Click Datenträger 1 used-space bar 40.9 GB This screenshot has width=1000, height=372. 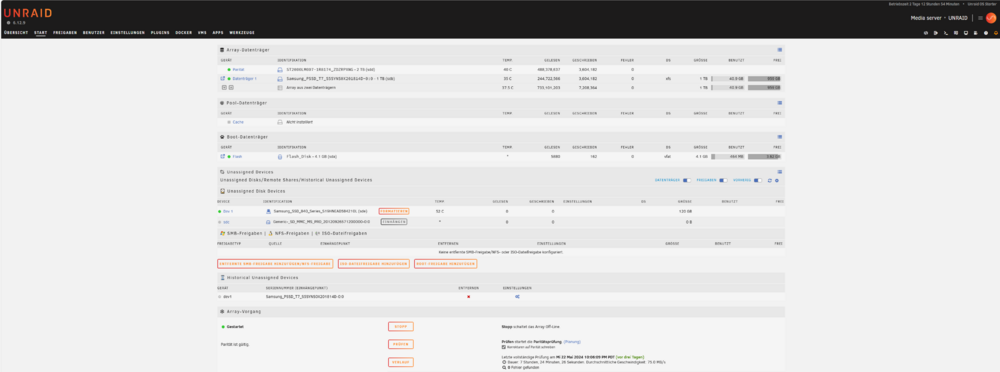click(x=728, y=78)
